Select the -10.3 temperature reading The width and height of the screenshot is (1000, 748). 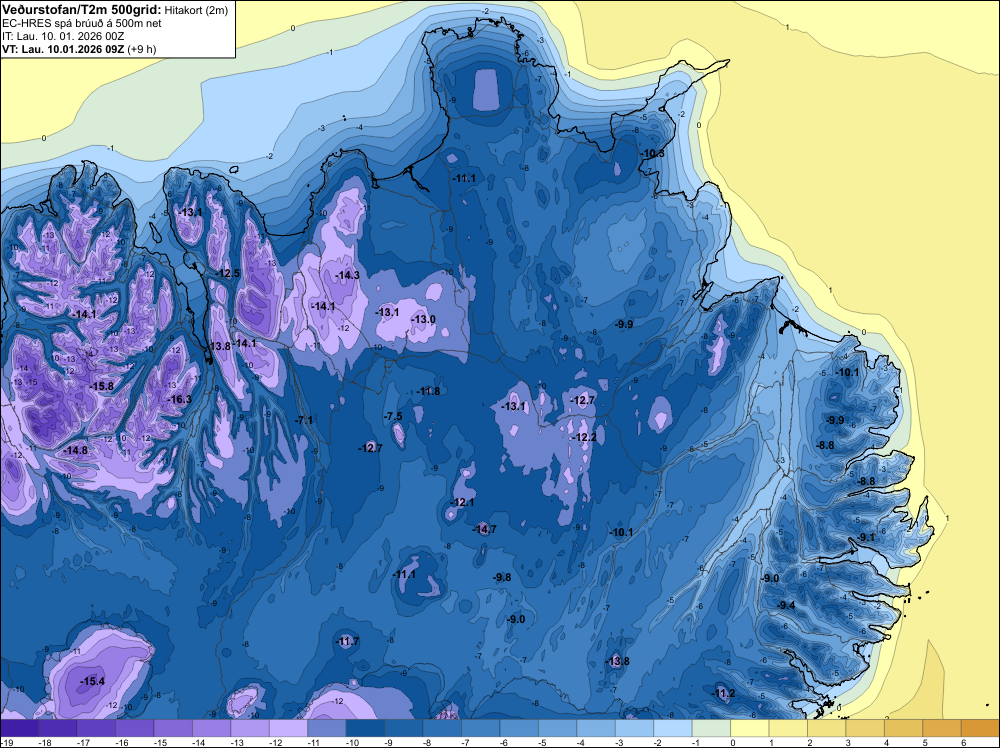pos(652,154)
